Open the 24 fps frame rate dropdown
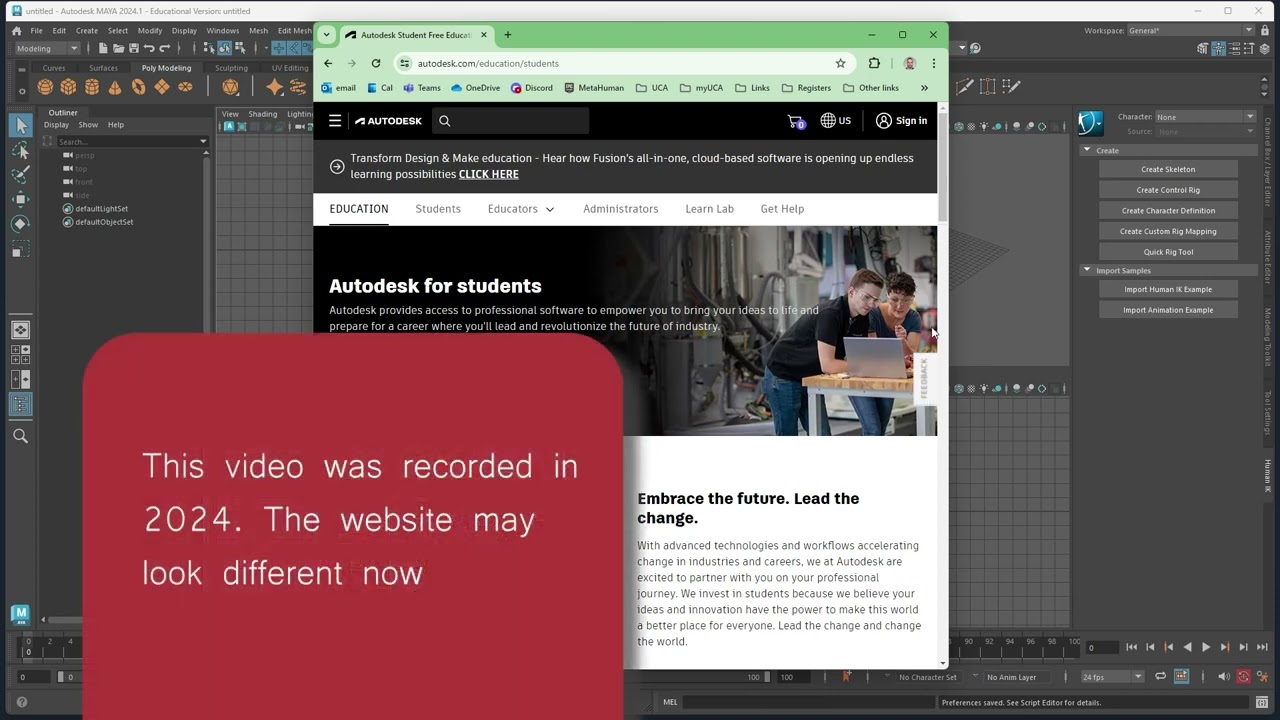This screenshot has height=720, width=1280. tap(1112, 677)
